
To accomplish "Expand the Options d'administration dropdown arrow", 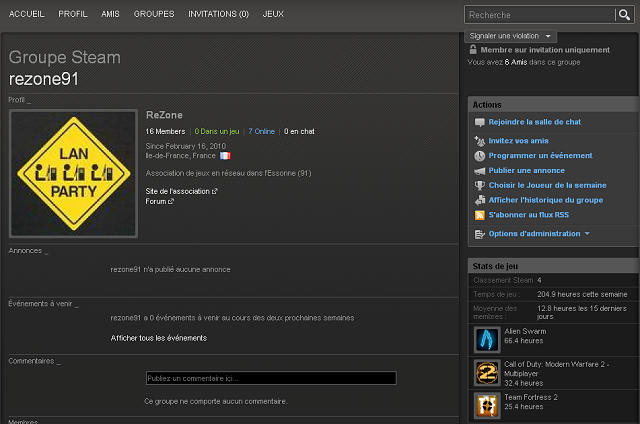I will (587, 234).
